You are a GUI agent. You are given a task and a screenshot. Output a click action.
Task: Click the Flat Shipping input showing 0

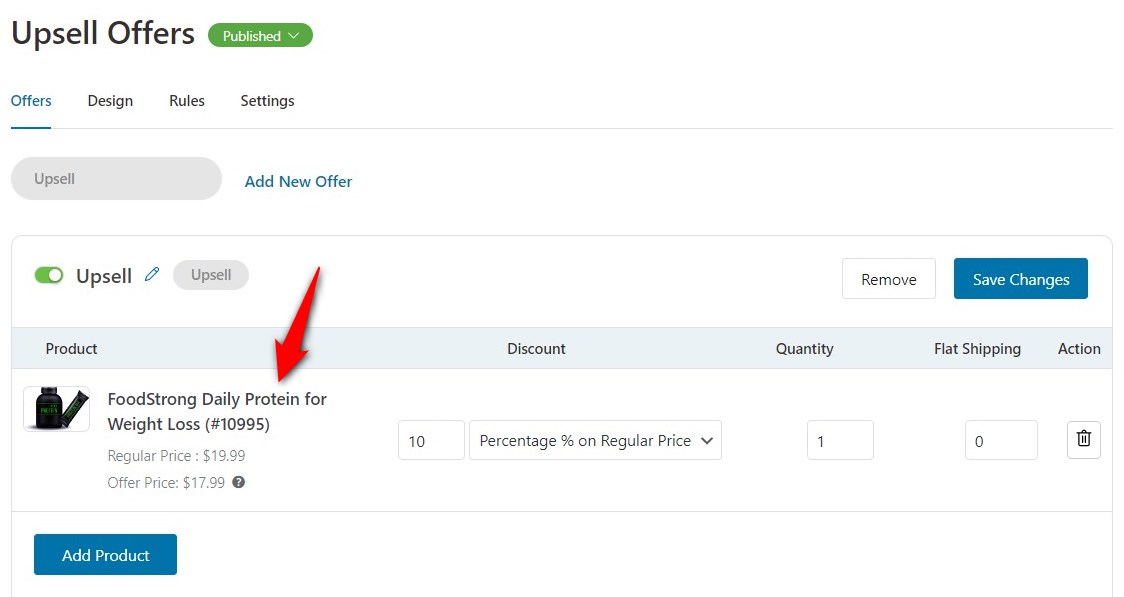coord(1001,440)
